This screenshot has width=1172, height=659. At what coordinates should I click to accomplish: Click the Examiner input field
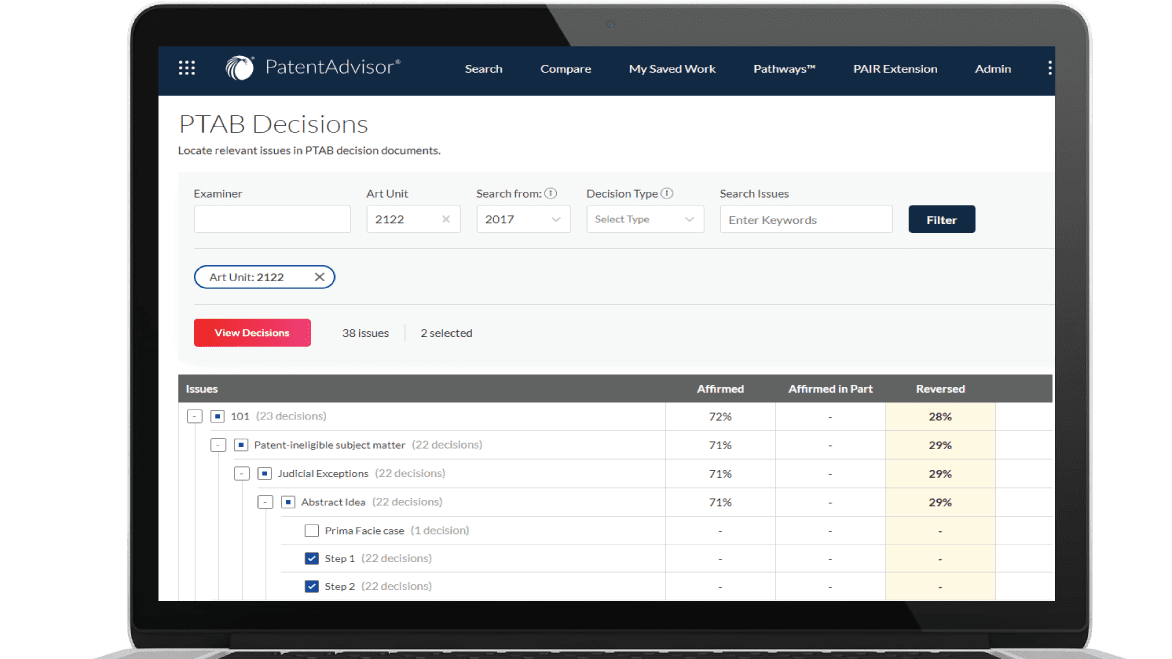pos(272,219)
